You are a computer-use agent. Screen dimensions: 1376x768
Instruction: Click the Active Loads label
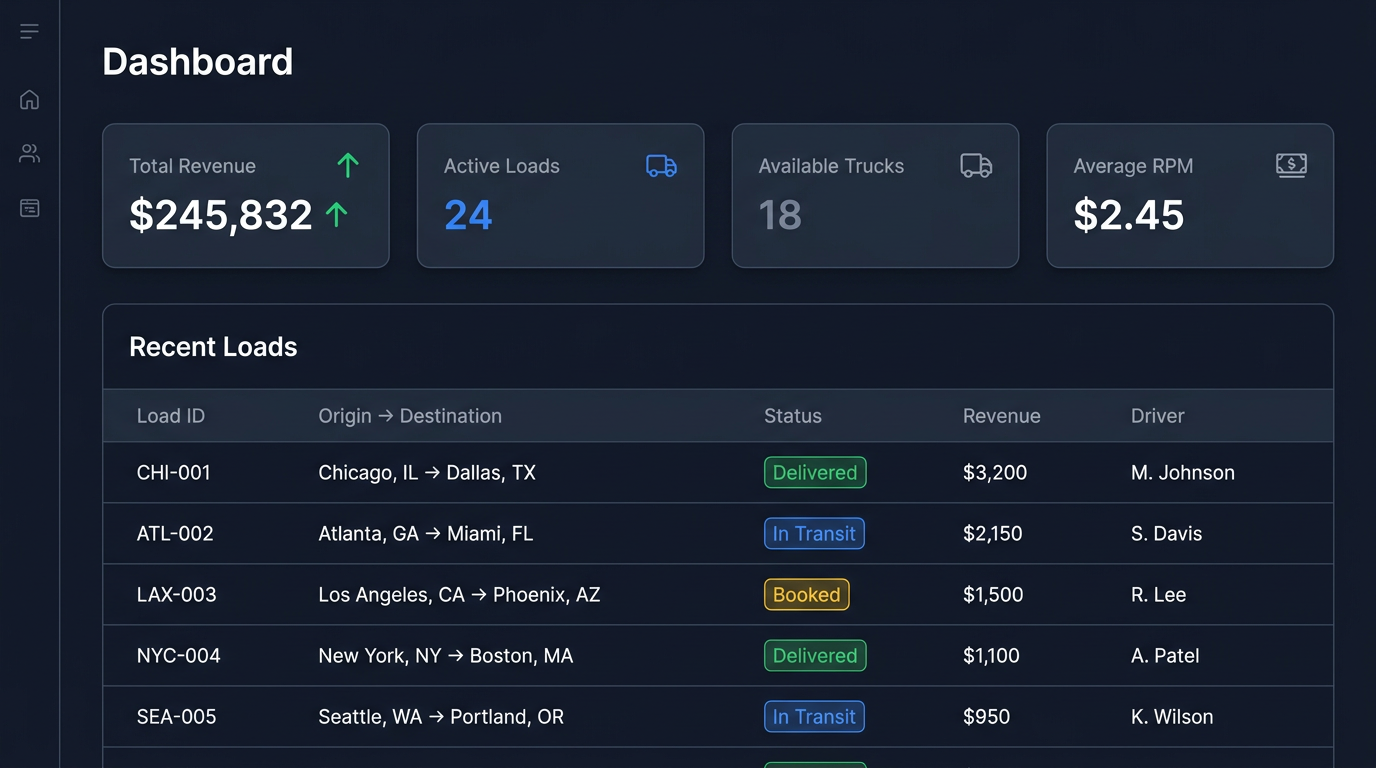pos(502,166)
